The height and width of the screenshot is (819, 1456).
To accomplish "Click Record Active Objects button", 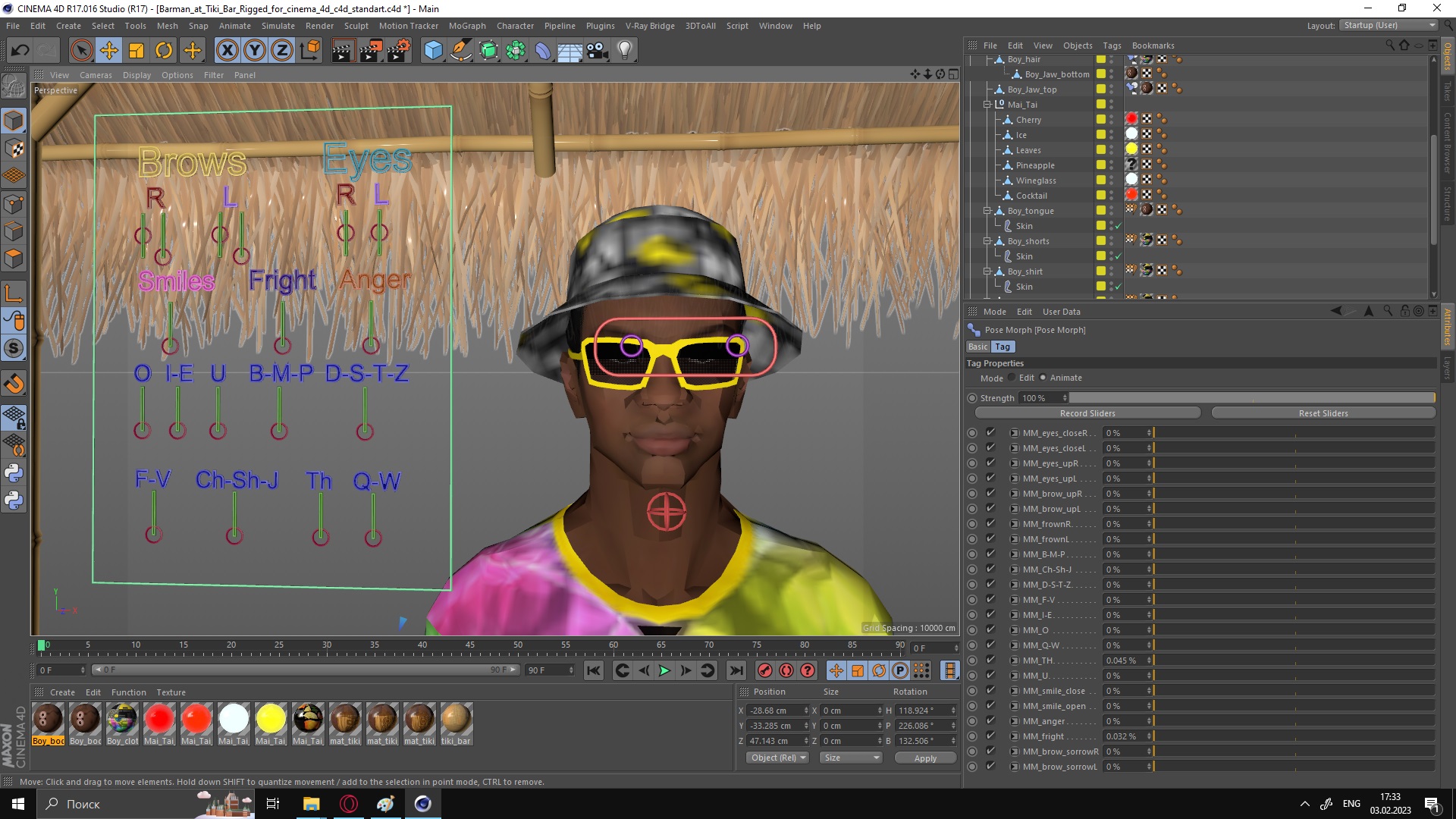I will (x=765, y=670).
